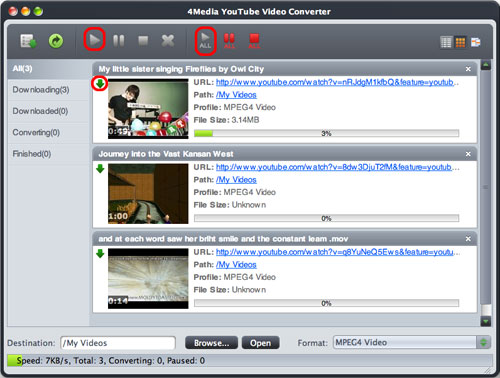Image resolution: width=500 pixels, height=378 pixels.
Task: Open the /My Videos path in the constant leam task
Action: coord(236,265)
